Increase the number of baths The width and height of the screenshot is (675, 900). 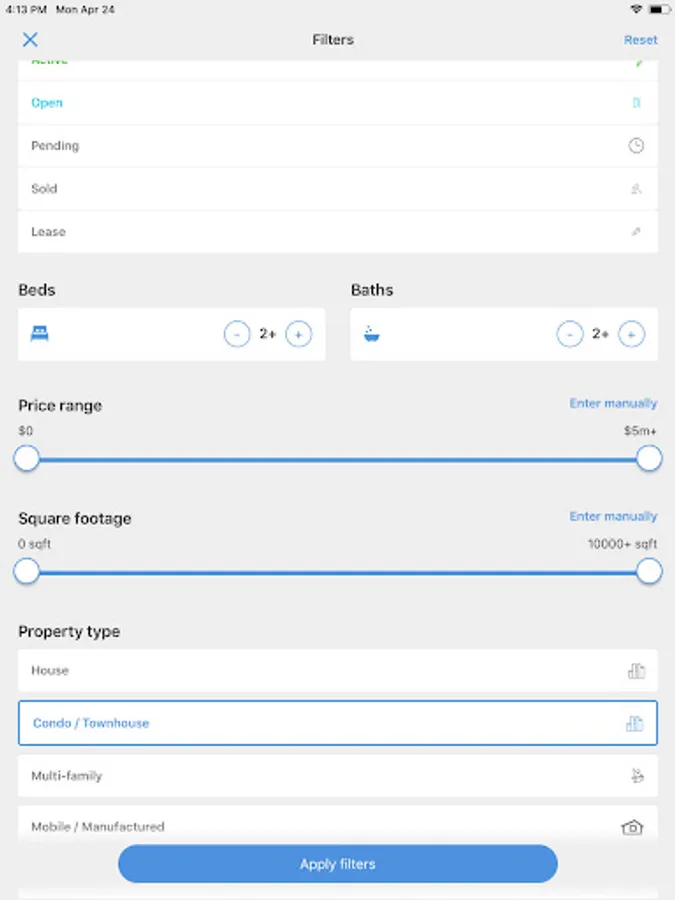631,335
